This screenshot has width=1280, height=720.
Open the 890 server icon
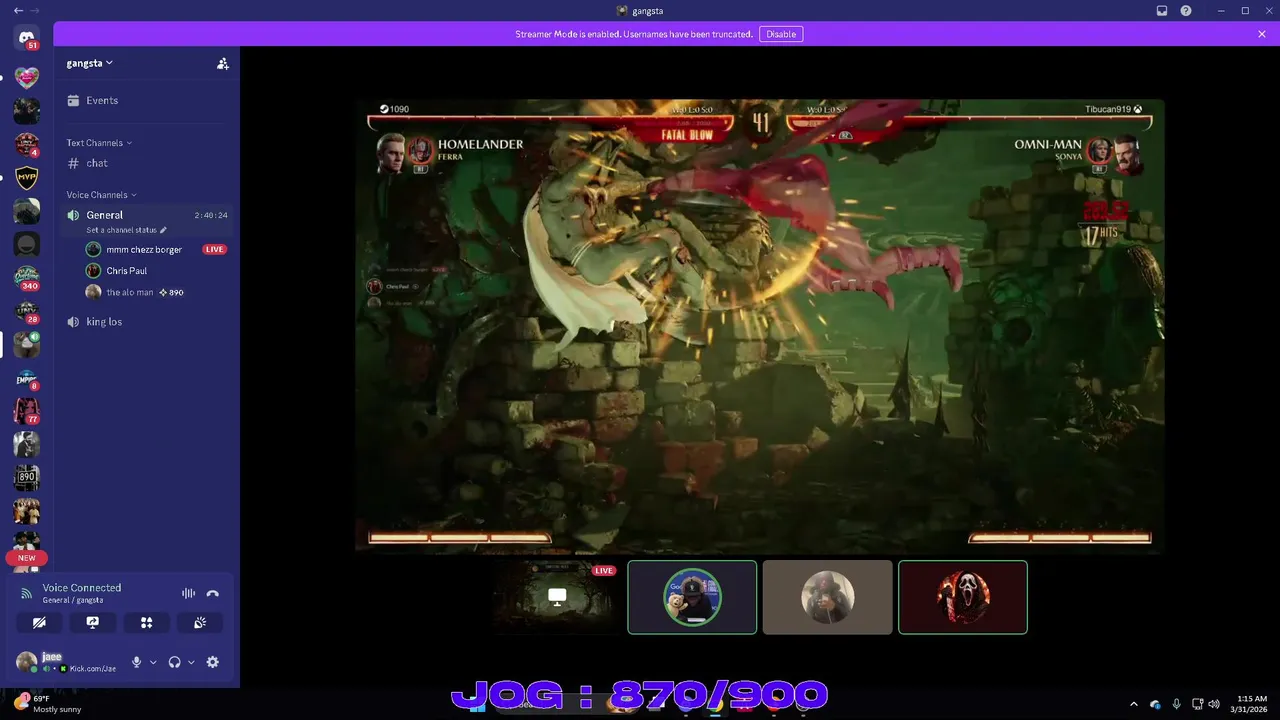pyautogui.click(x=27, y=477)
